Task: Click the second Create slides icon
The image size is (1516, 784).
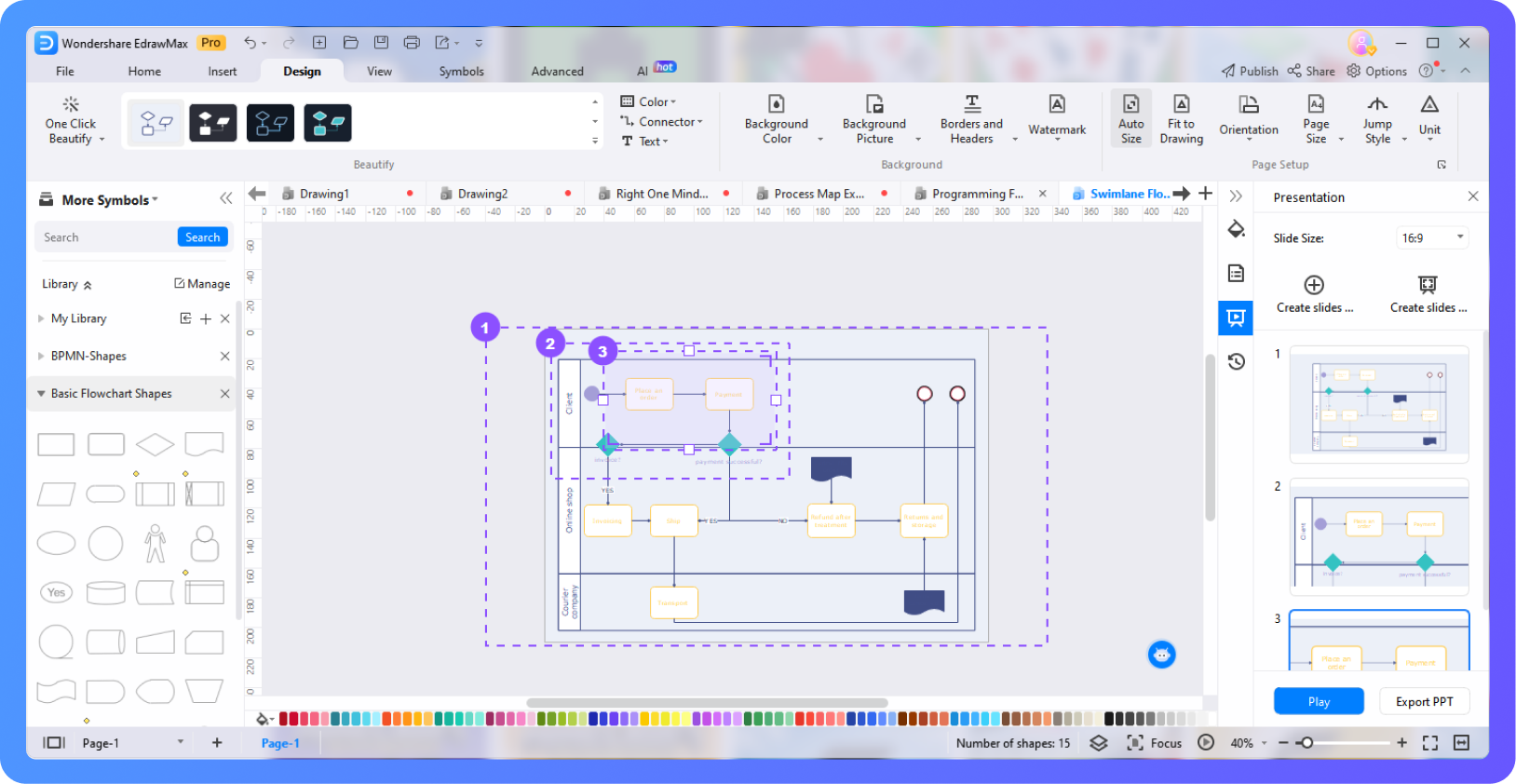Action: [1428, 285]
